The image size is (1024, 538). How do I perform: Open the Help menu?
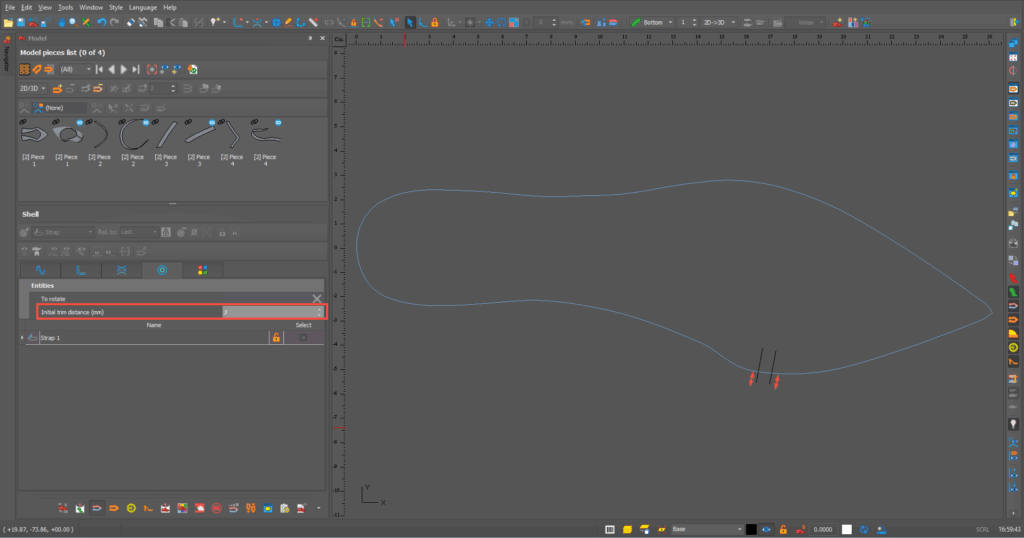pyautogui.click(x=170, y=7)
